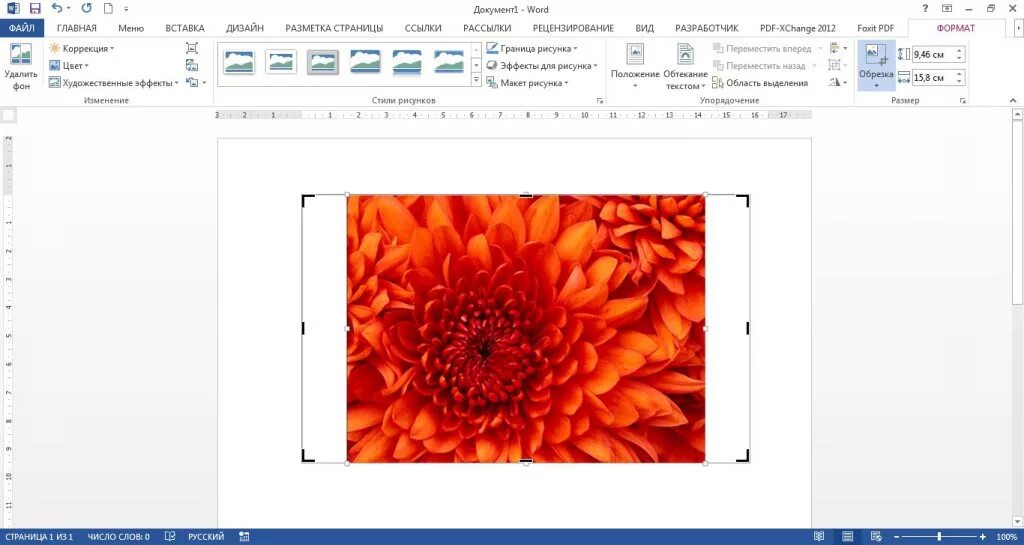Click ЧИСЛО СЛОВ: 0 in status bar
The width and height of the screenshot is (1024, 545).
tap(118, 537)
